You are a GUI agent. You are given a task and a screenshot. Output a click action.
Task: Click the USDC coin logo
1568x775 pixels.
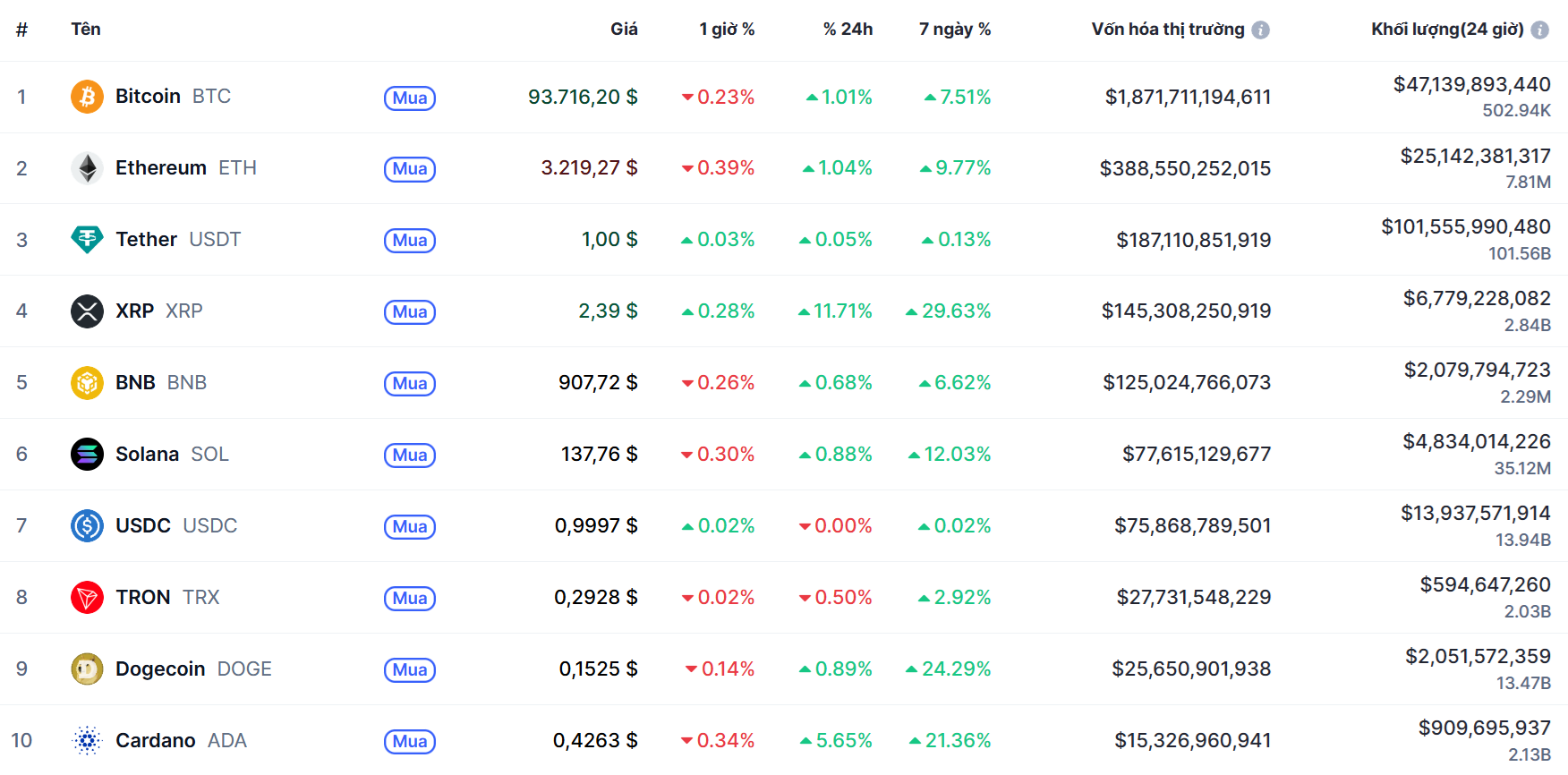pos(87,526)
